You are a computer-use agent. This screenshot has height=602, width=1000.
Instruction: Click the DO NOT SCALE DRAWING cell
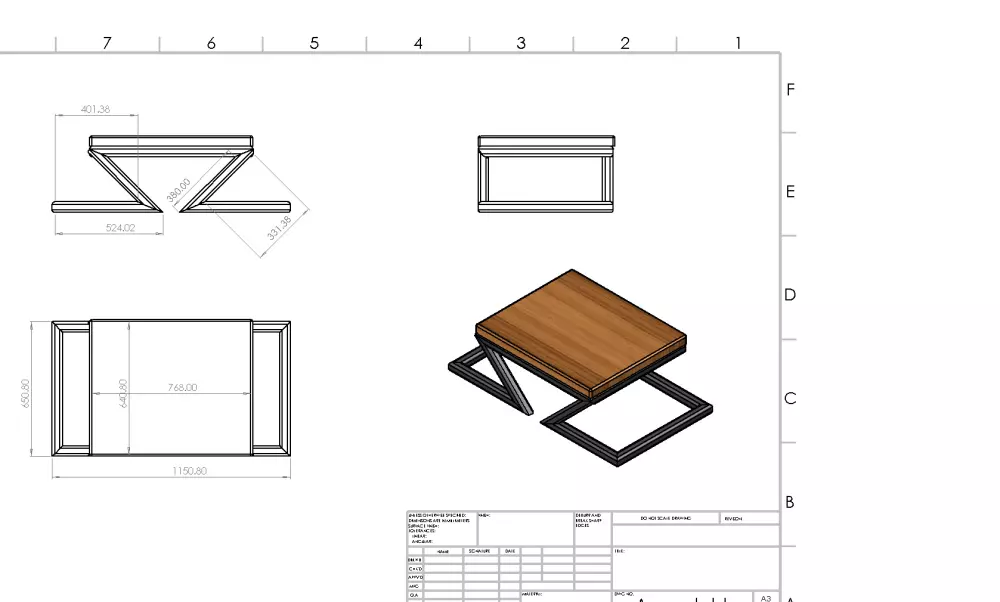pos(666,518)
